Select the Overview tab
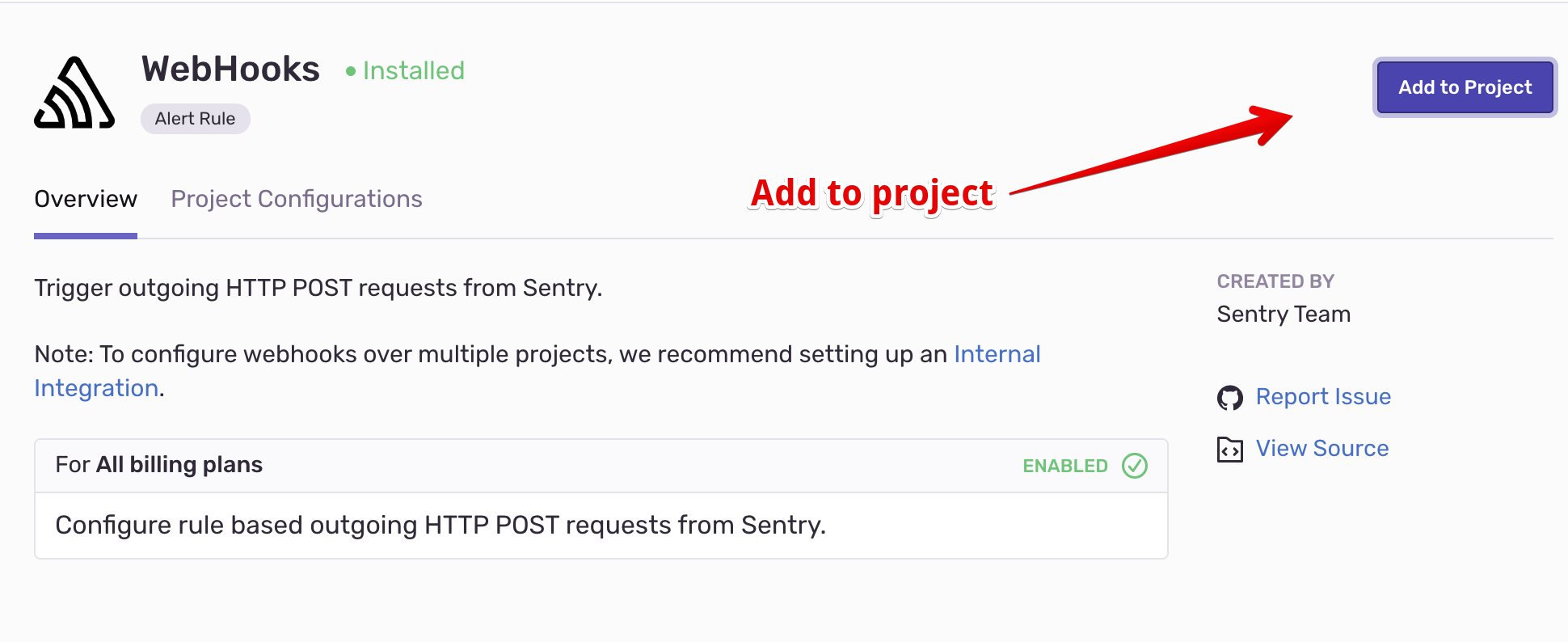This screenshot has width=1568, height=642. coord(86,199)
